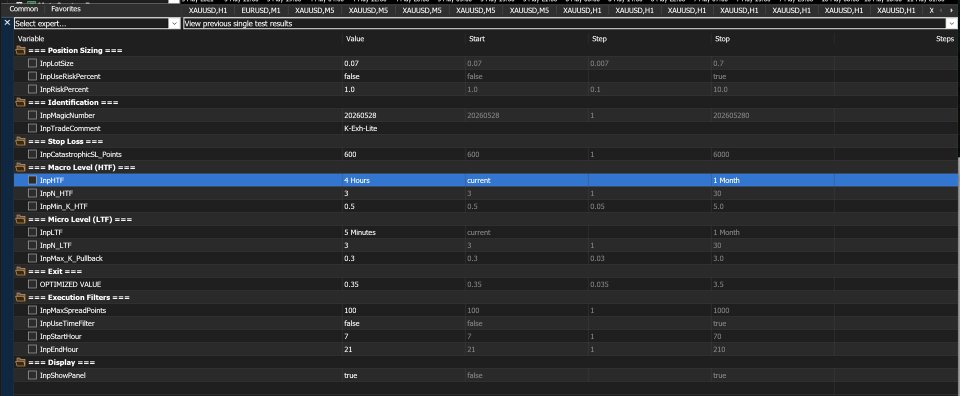Click the Stop Loss group folder icon

click(20, 141)
